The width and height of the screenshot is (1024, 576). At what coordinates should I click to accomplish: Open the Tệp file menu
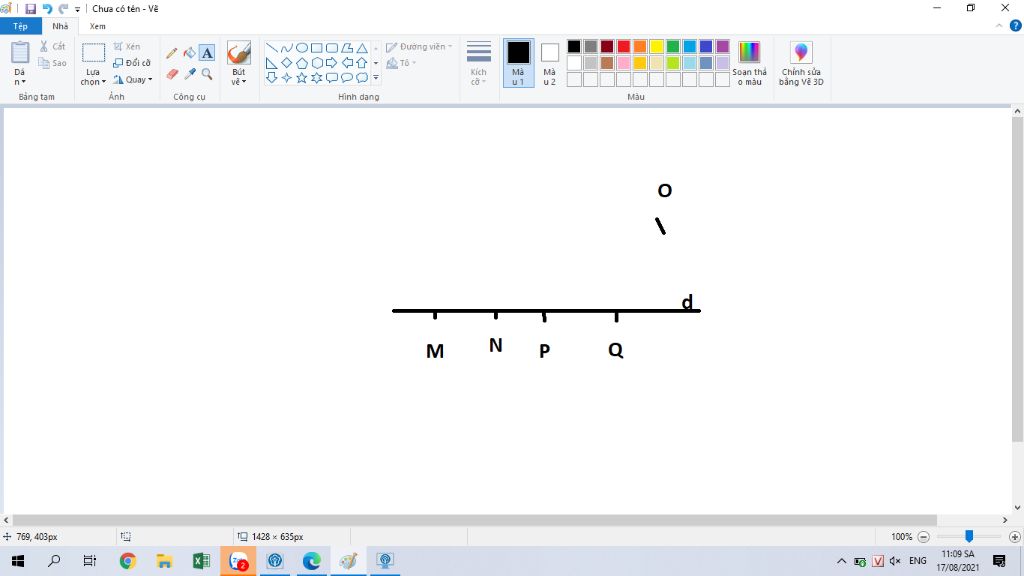pos(21,26)
